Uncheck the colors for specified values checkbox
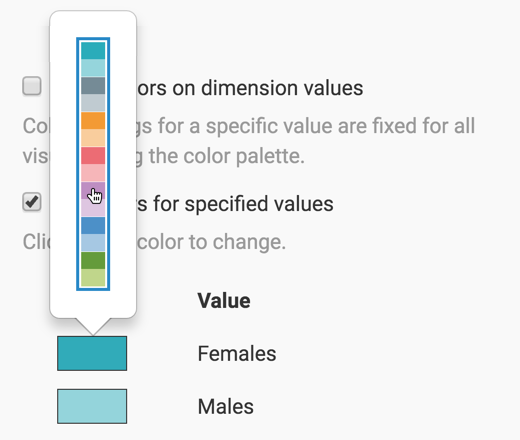This screenshot has height=440, width=520. (x=32, y=202)
